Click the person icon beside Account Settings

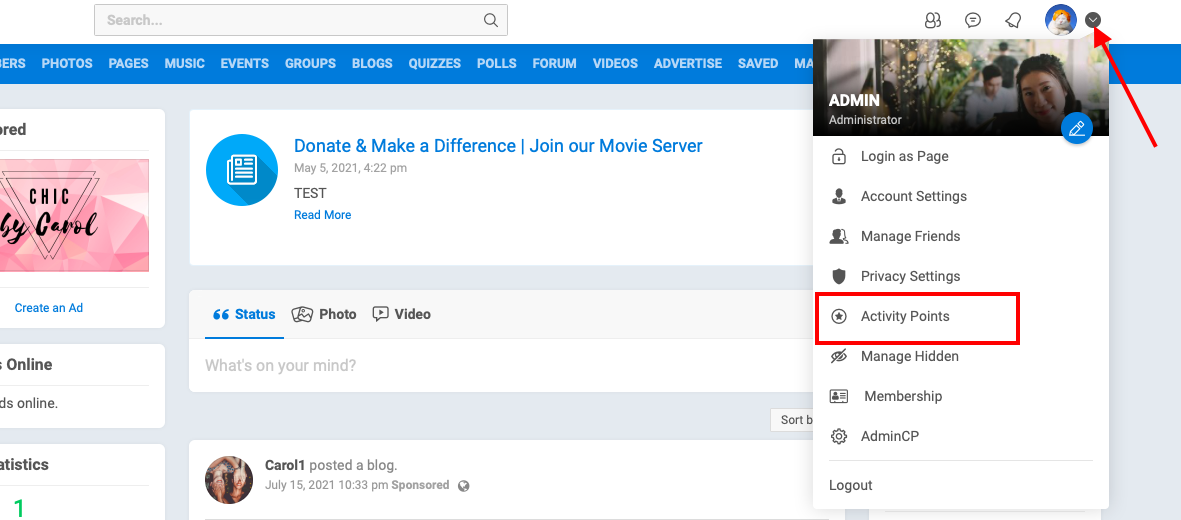[x=838, y=197]
